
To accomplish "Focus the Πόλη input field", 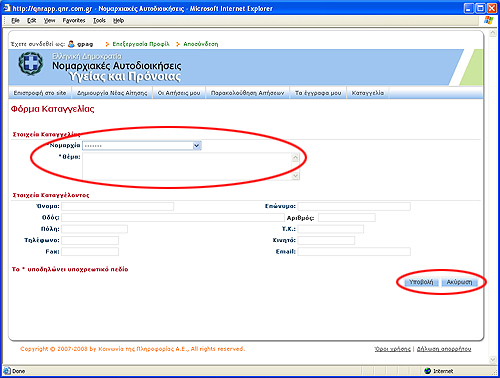I will [x=94, y=229].
